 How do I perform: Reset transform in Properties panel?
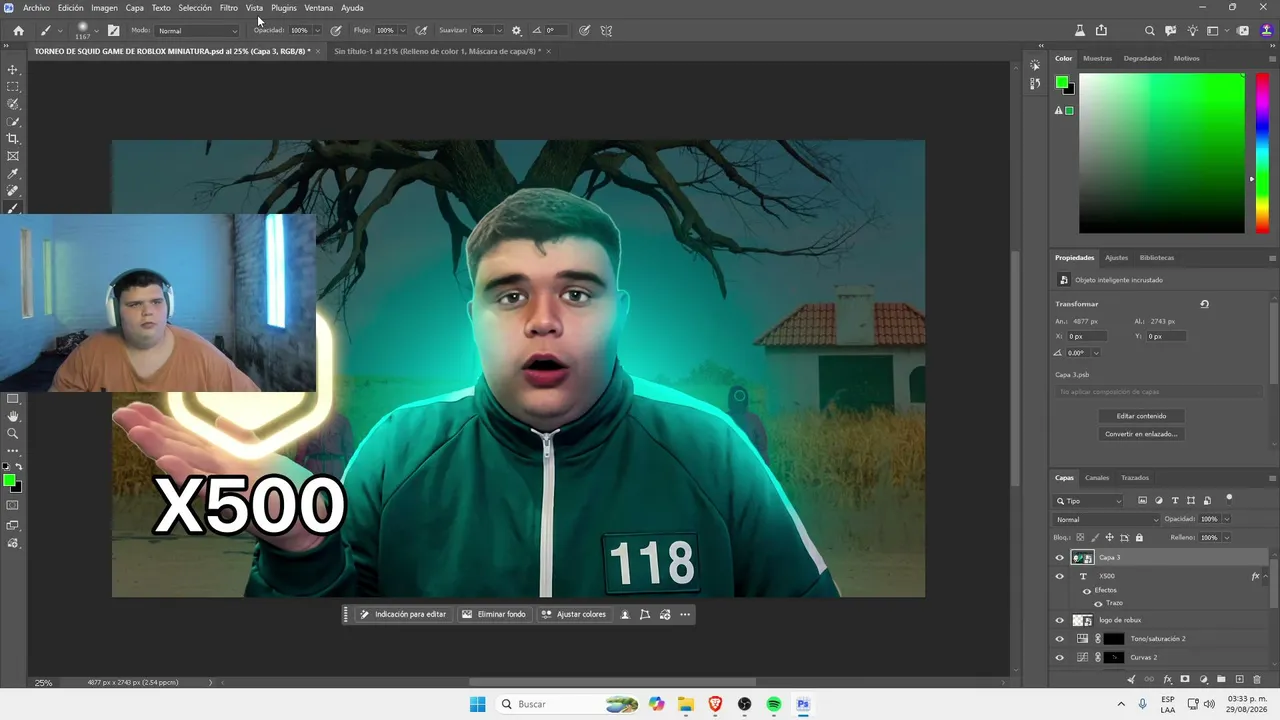click(x=1204, y=304)
